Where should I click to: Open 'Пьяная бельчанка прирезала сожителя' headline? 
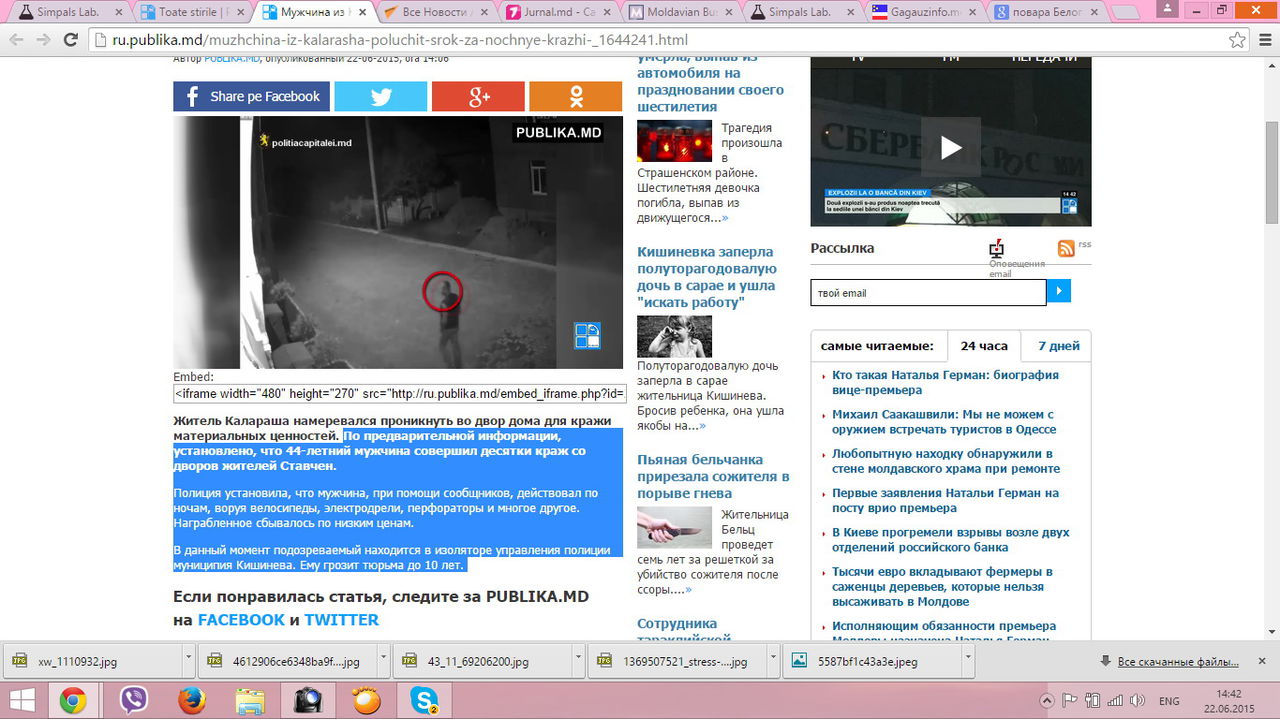click(x=713, y=476)
